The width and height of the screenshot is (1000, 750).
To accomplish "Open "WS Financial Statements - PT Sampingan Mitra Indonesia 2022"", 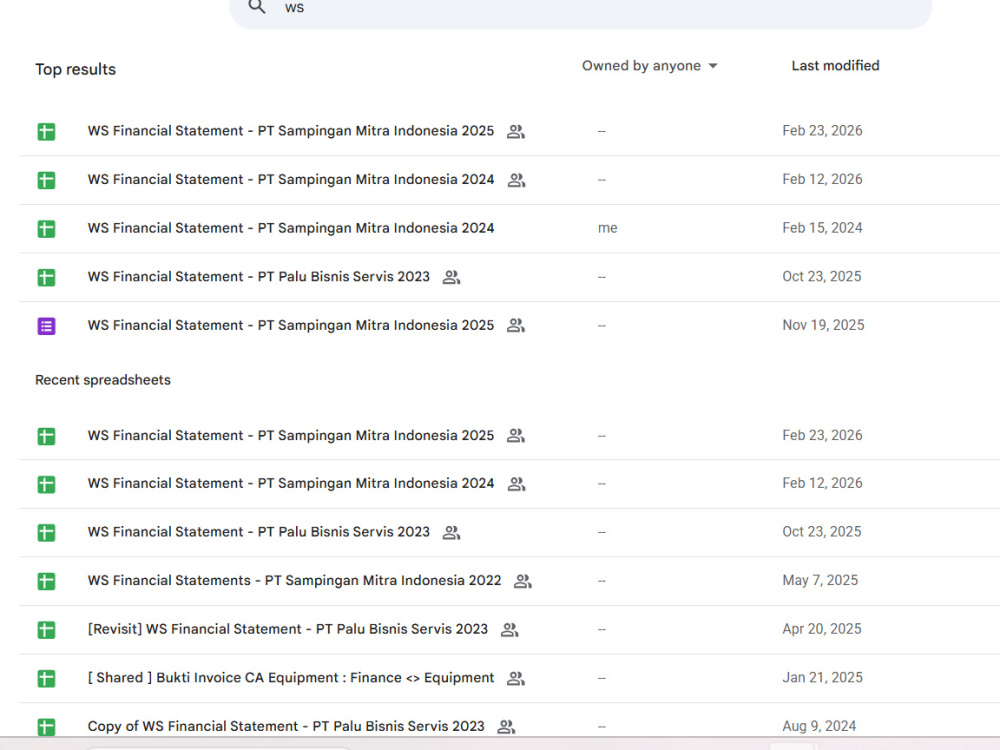I will point(294,580).
